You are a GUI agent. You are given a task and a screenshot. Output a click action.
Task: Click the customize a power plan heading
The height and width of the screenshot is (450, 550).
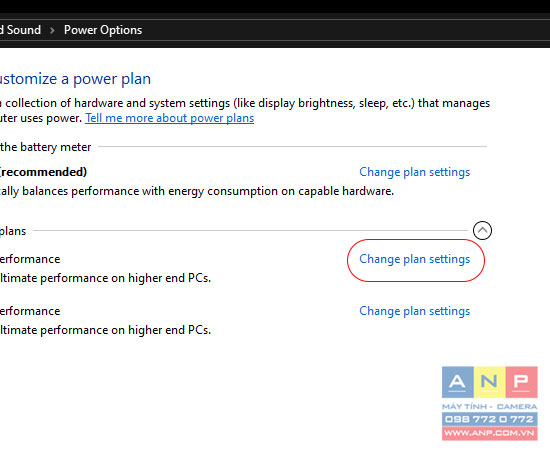75,79
